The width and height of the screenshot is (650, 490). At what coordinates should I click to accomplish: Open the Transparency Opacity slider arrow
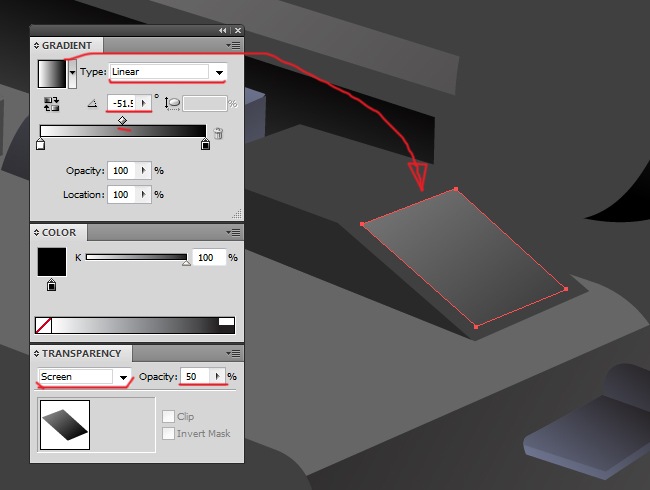(x=217, y=376)
